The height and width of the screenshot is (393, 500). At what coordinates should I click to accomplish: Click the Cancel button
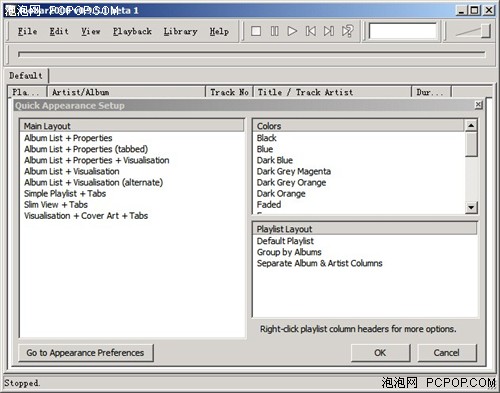[x=447, y=353]
